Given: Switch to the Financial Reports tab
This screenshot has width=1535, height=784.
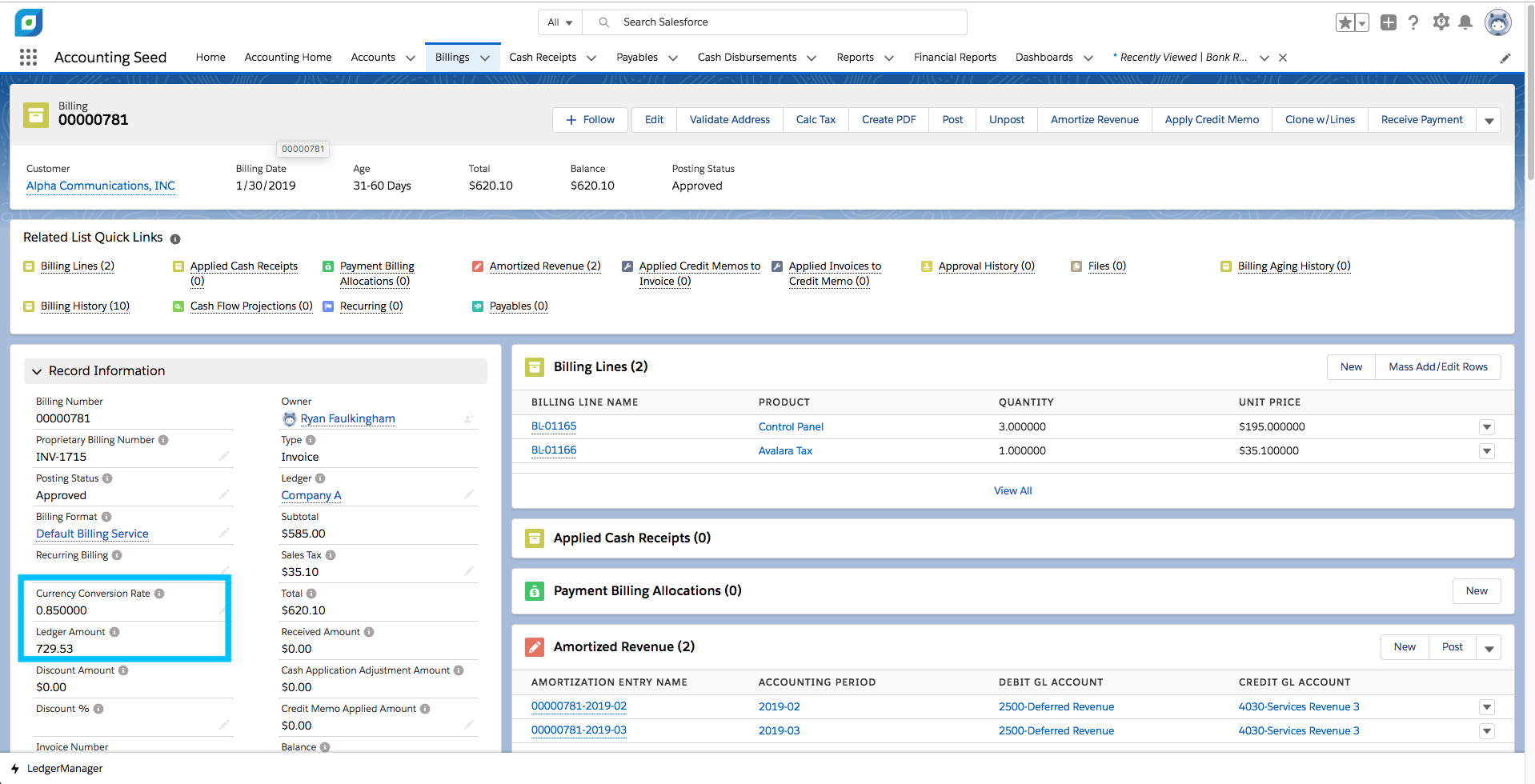Looking at the screenshot, I should coord(954,57).
